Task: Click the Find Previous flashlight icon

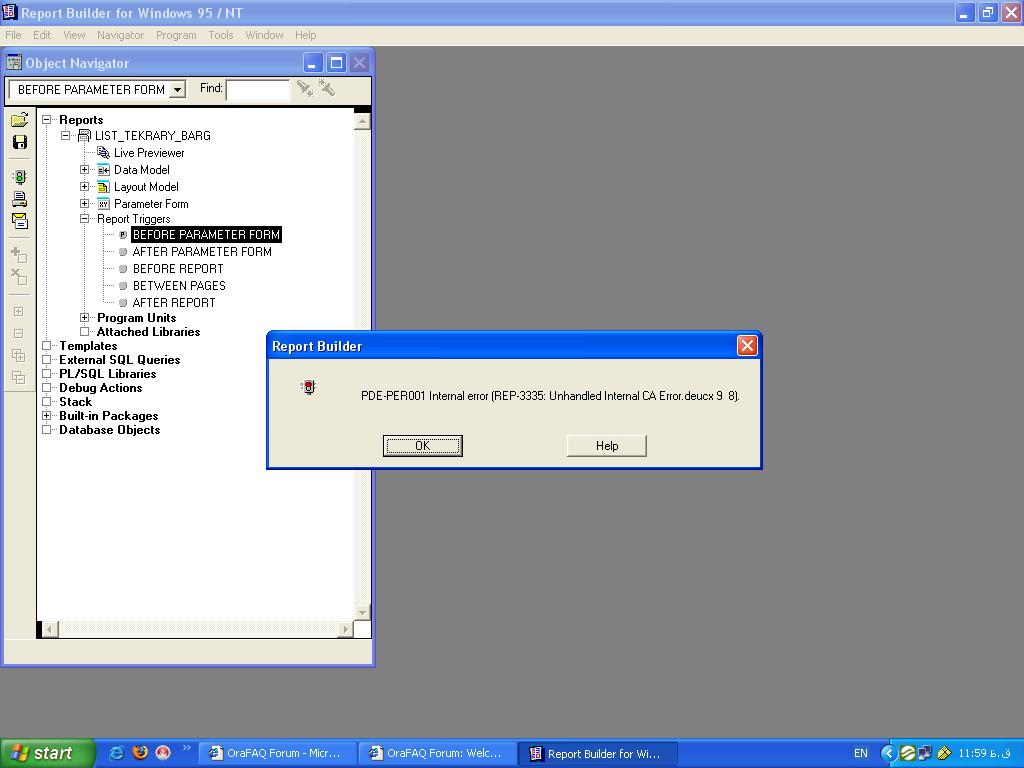Action: click(x=327, y=88)
